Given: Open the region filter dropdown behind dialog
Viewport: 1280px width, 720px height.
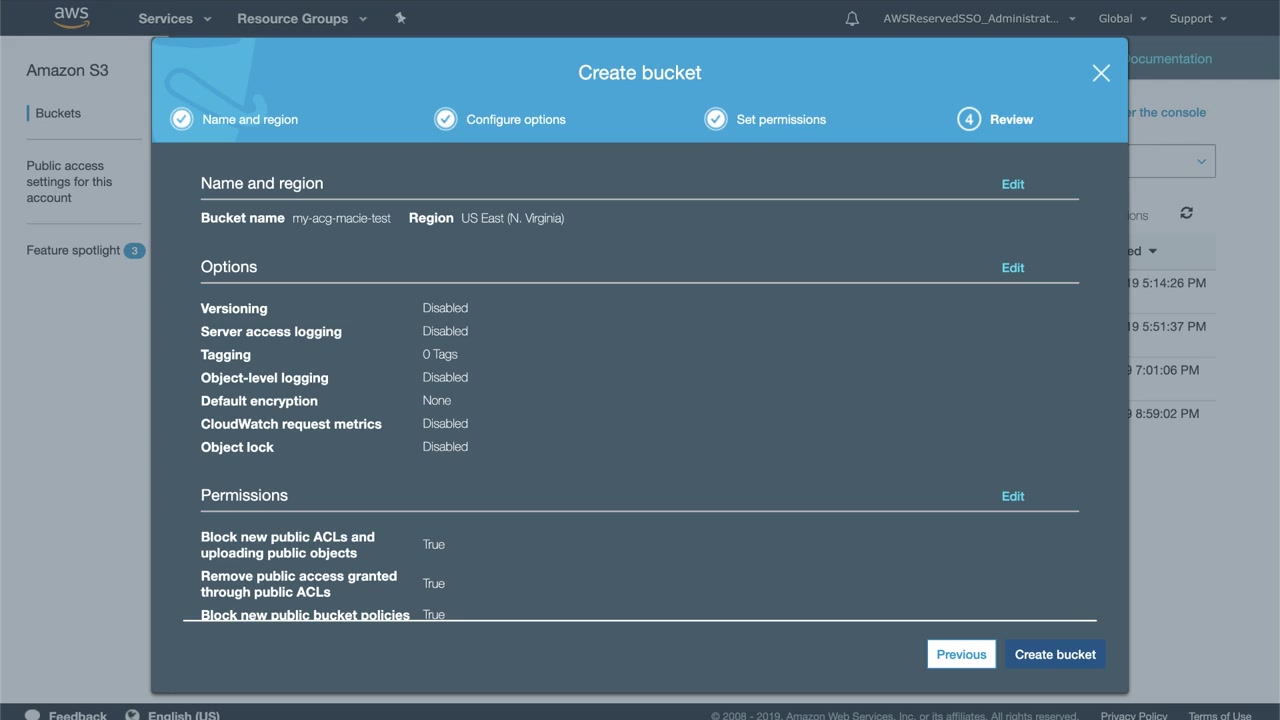Looking at the screenshot, I should [1172, 161].
